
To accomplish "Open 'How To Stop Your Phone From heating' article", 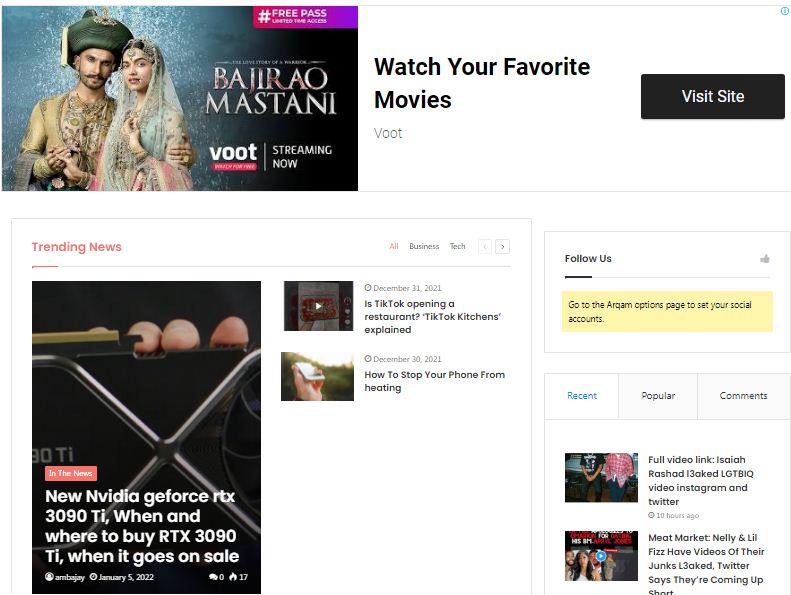I will [x=434, y=381].
